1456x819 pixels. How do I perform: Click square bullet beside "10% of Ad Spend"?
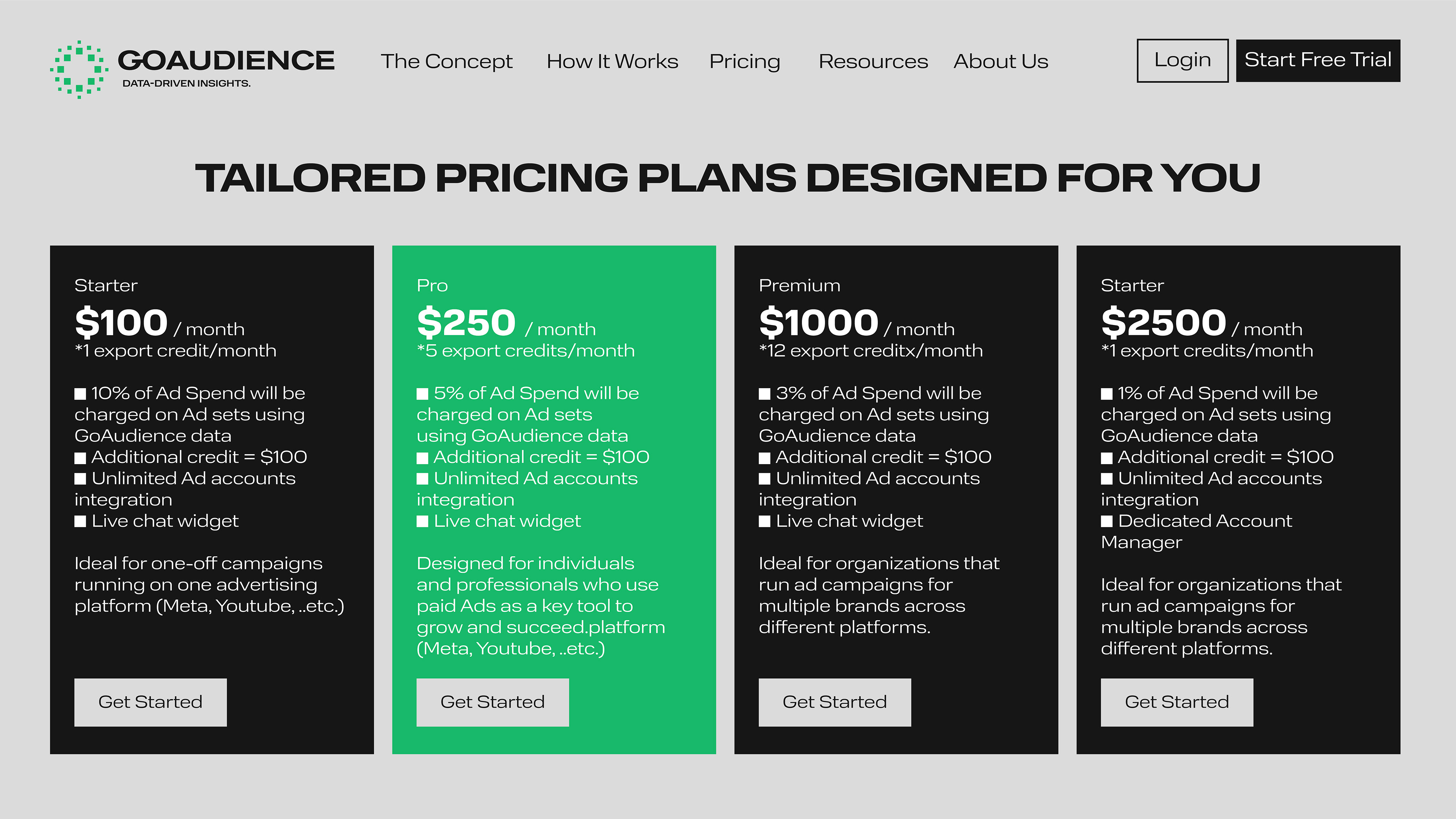[80, 394]
